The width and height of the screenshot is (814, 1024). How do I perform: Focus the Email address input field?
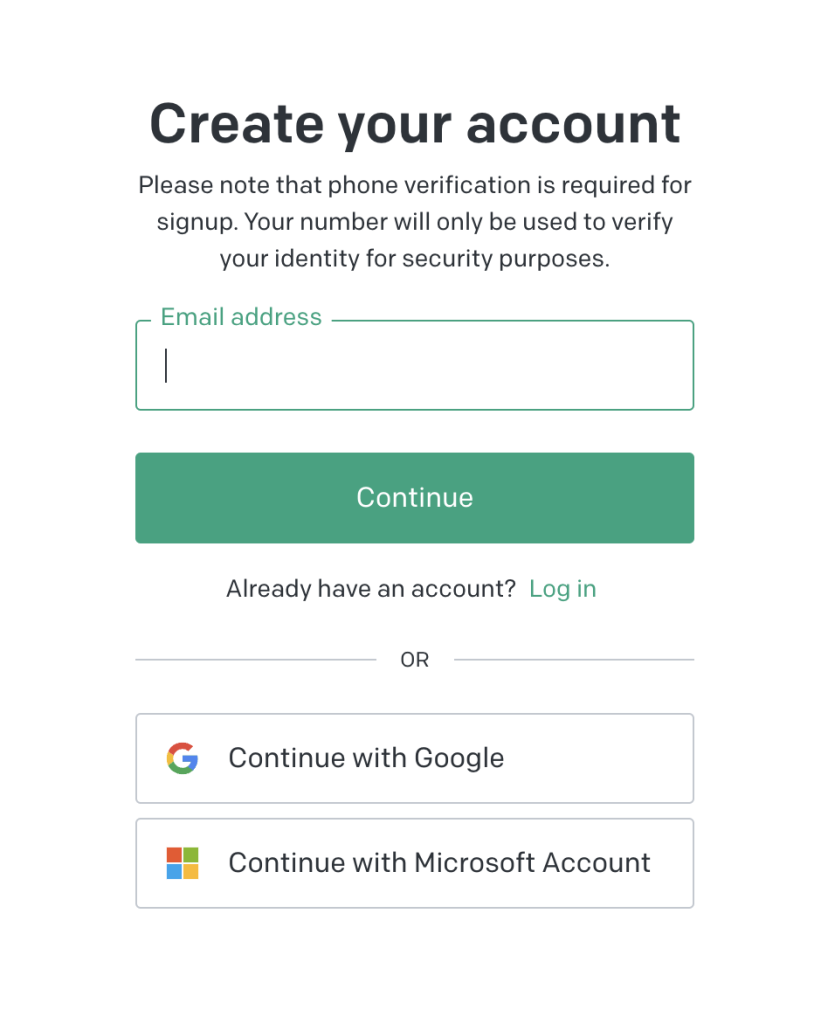point(414,366)
